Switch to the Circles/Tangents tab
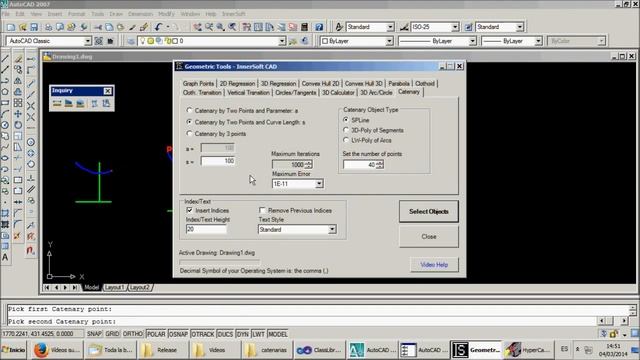 296,93
